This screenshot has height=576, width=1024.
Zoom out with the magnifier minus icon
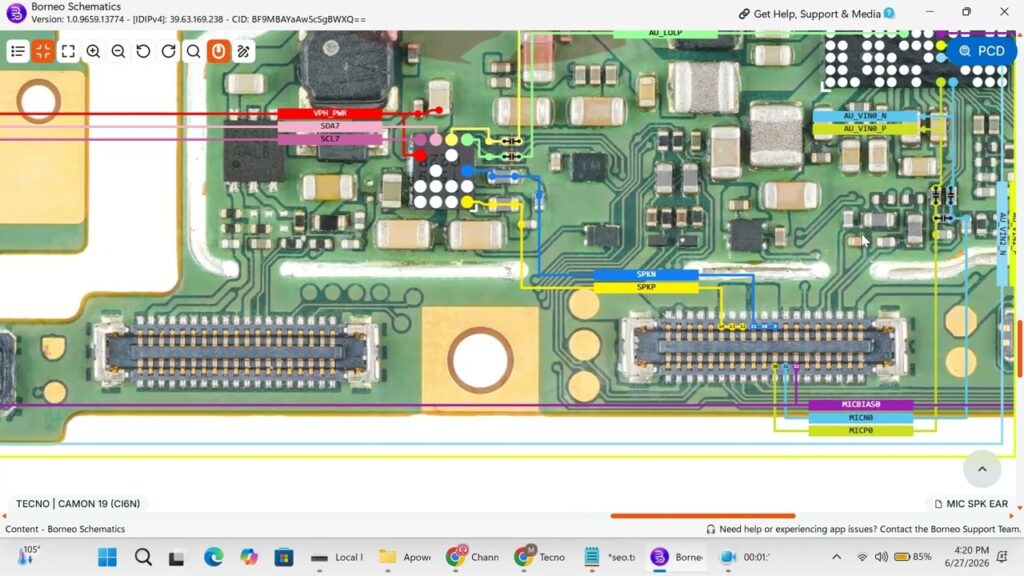tap(118, 51)
